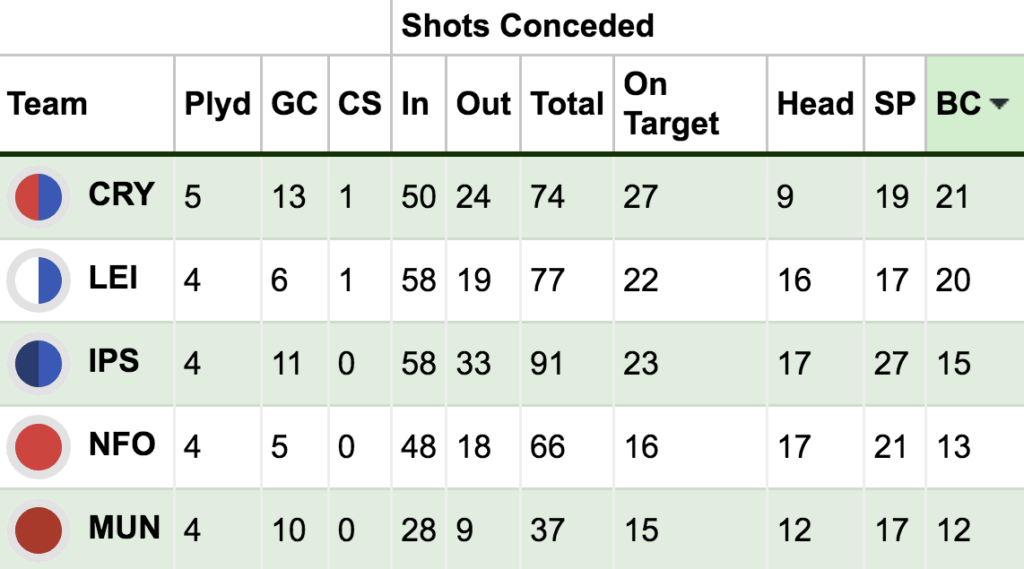Select the Head column header

[x=815, y=103]
